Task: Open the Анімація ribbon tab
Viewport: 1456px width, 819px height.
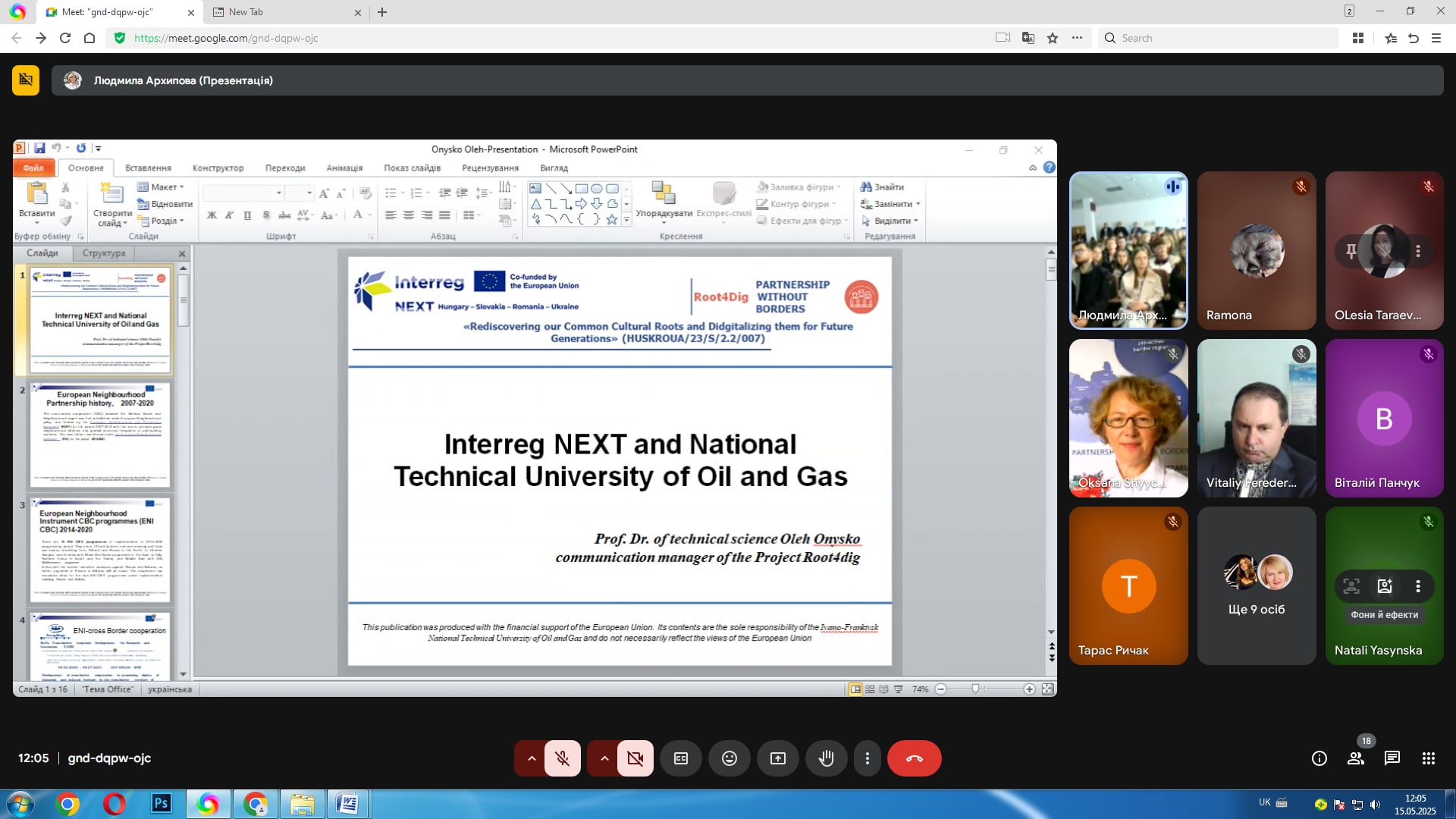Action: 344,168
